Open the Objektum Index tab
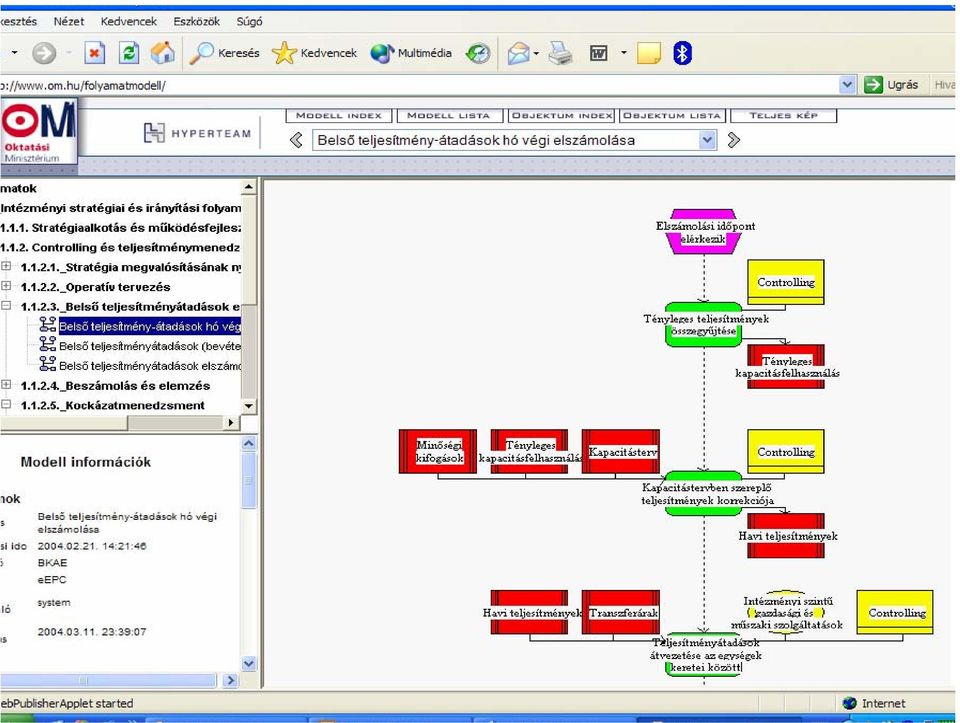 562,115
